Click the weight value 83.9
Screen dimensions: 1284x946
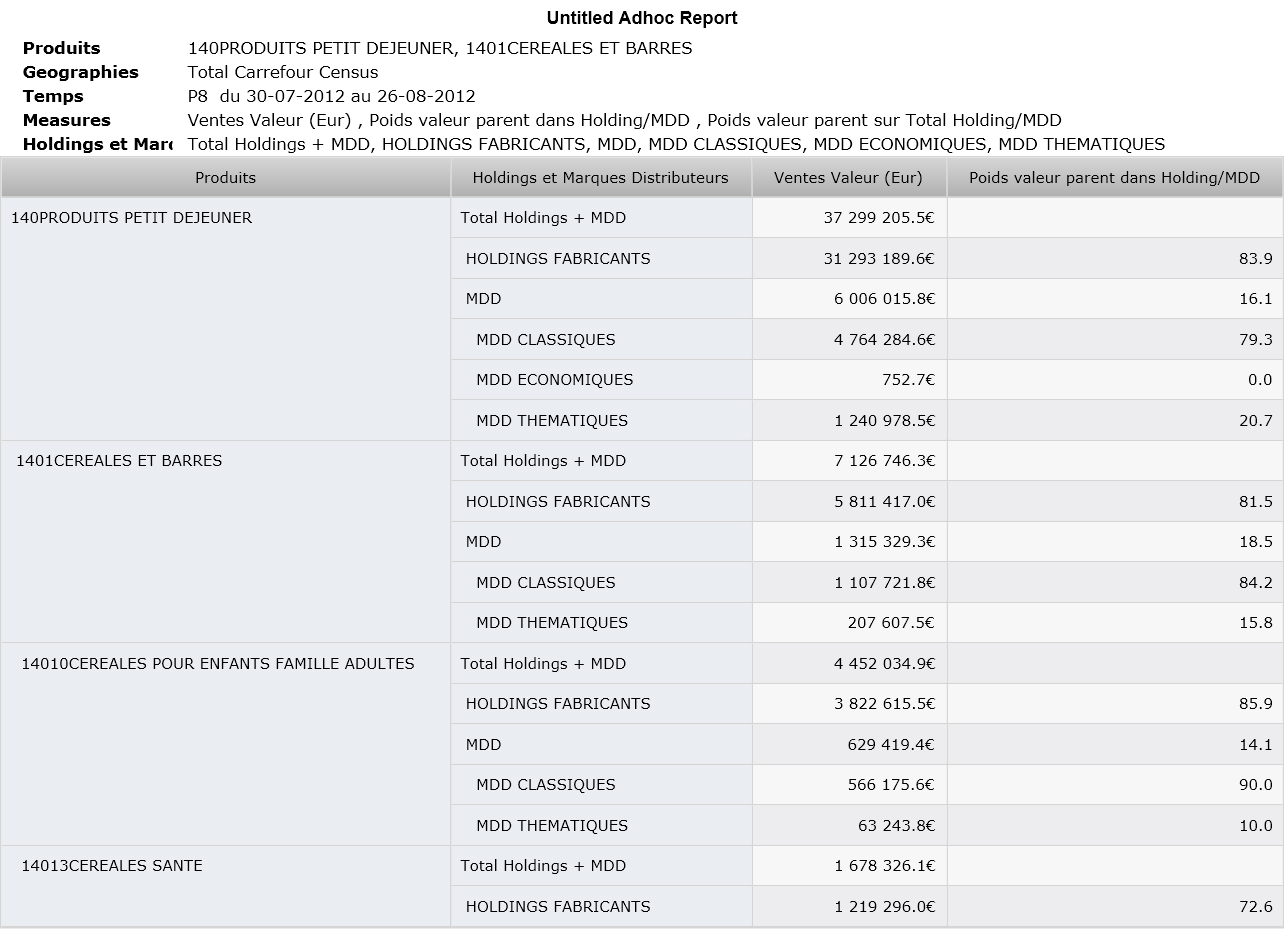[x=1255, y=259]
